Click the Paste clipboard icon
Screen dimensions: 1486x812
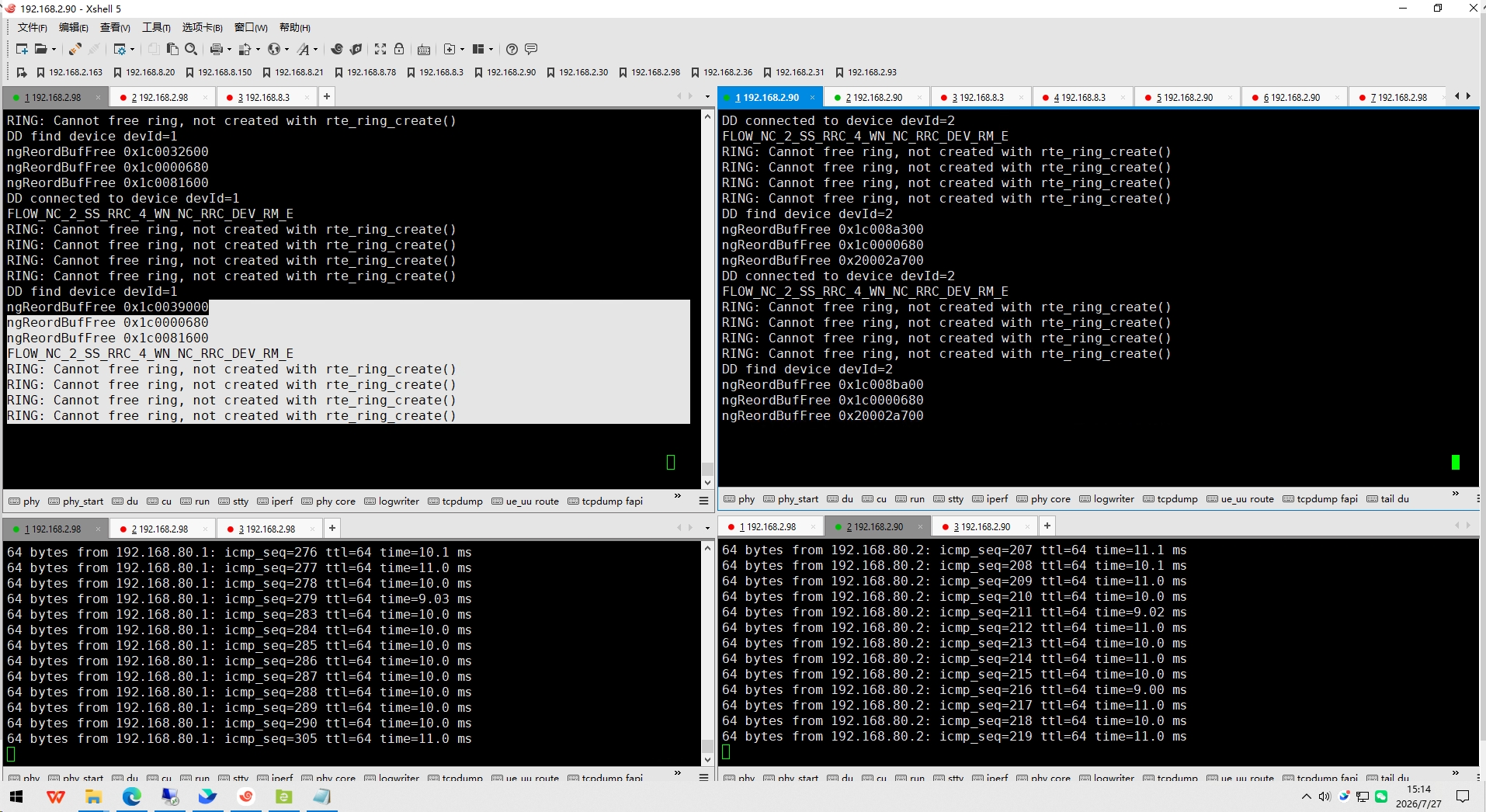tap(172, 49)
